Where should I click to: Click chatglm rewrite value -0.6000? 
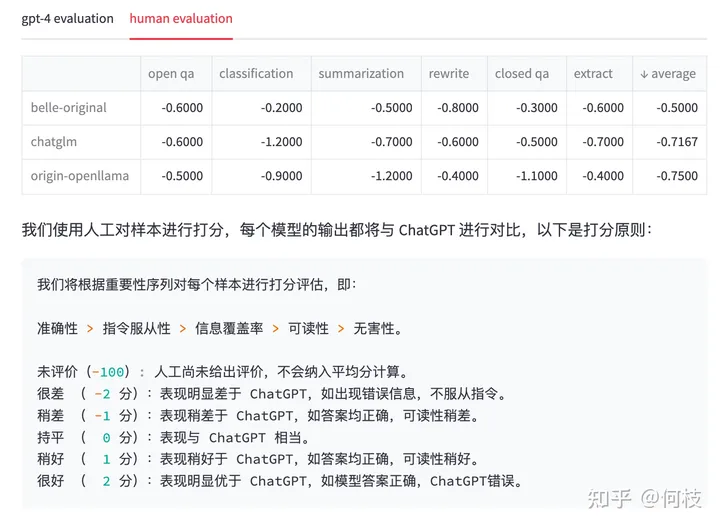tap(458, 142)
